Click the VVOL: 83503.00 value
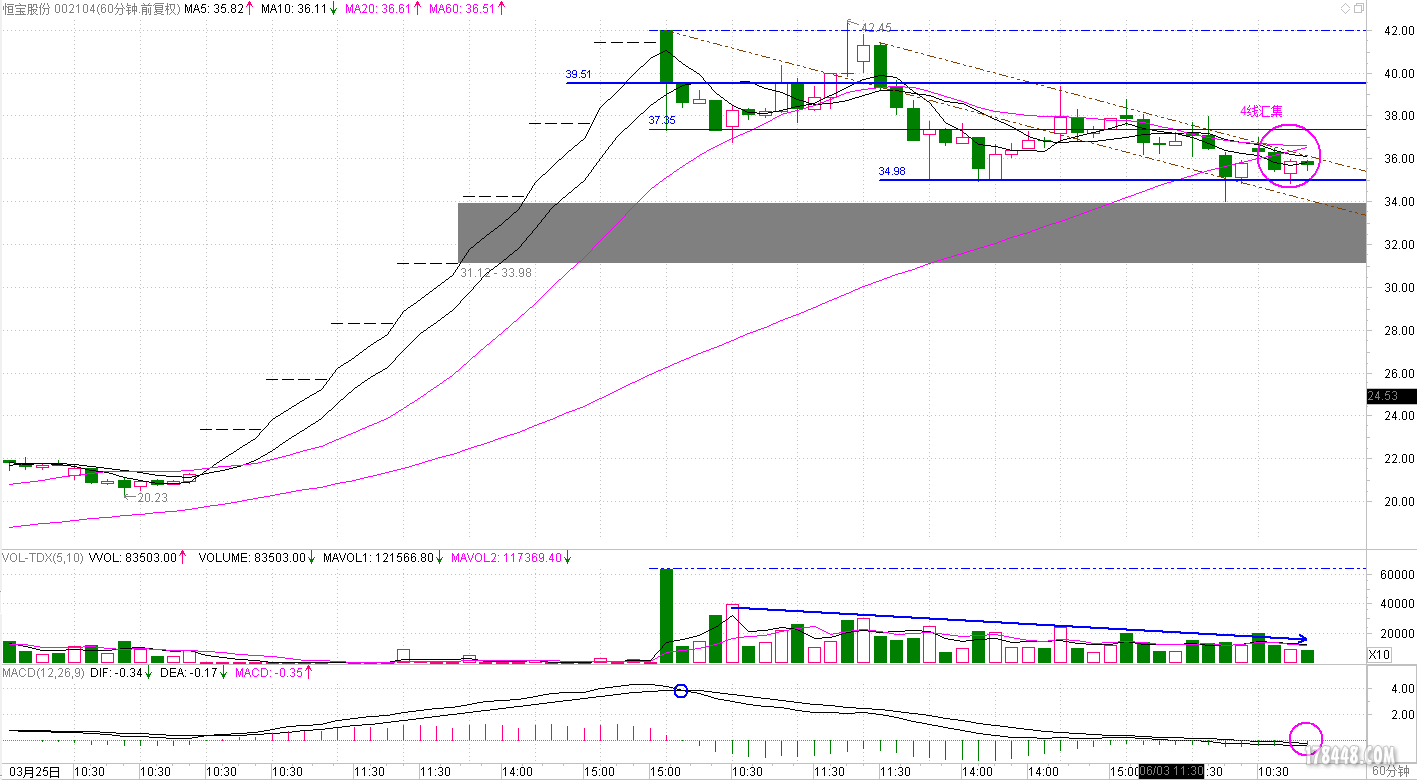Viewport: 1417px width, 780px height. (x=133, y=557)
